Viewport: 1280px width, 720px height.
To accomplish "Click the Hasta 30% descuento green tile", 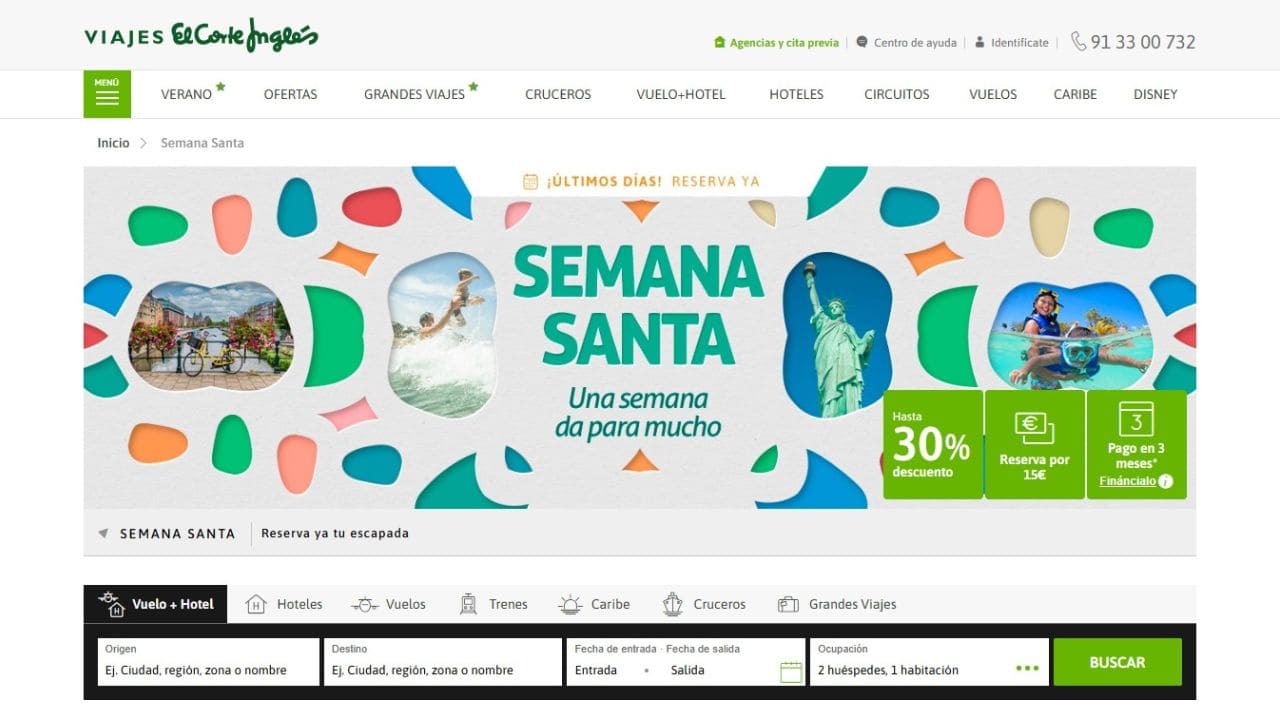I will click(932, 444).
